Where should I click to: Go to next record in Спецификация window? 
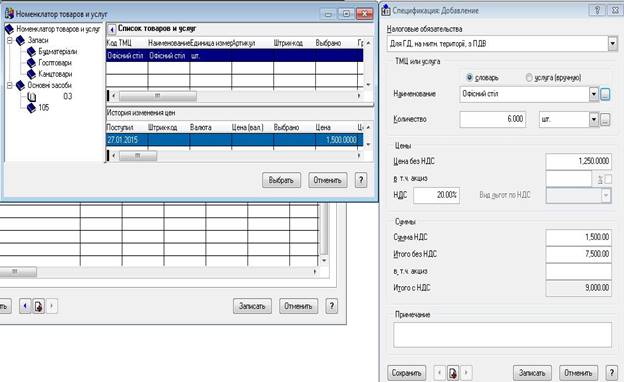point(466,373)
